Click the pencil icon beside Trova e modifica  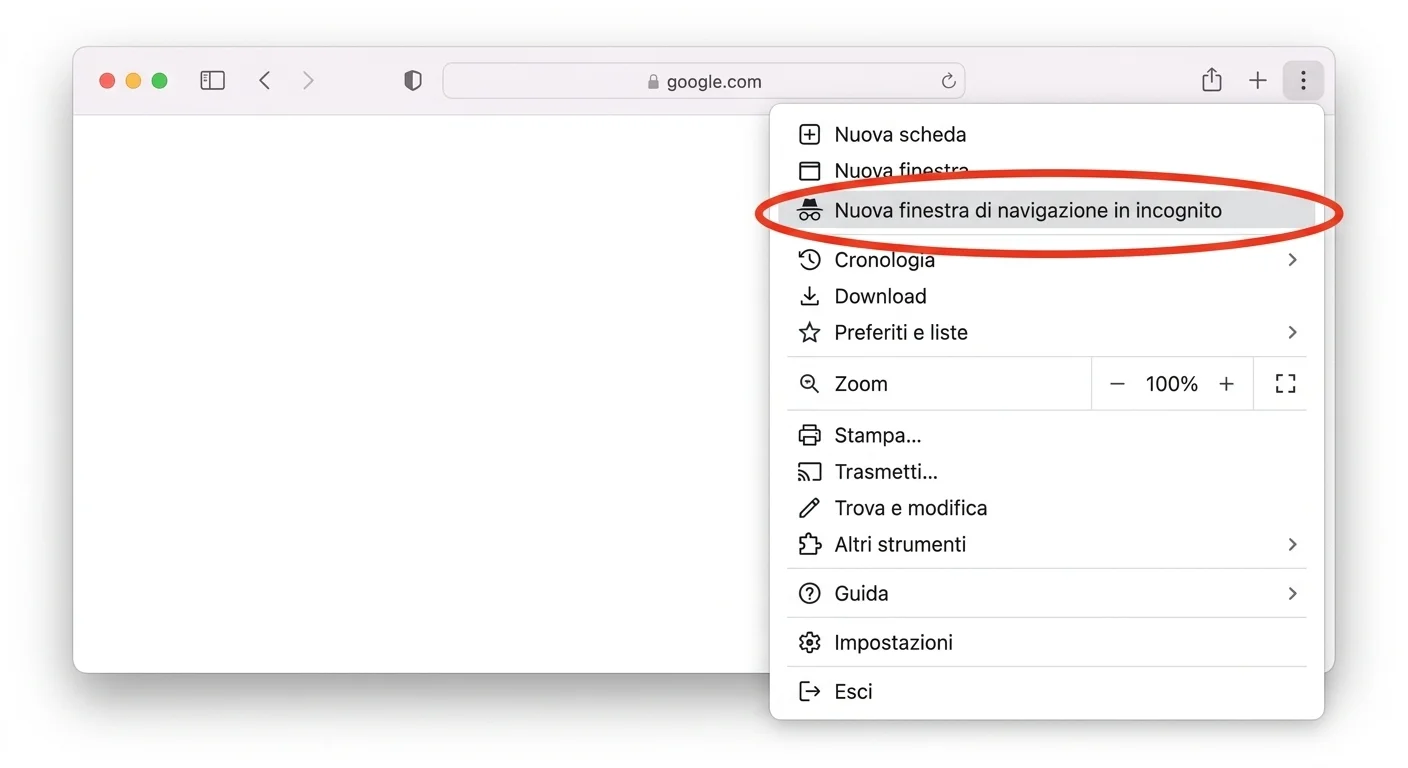809,508
